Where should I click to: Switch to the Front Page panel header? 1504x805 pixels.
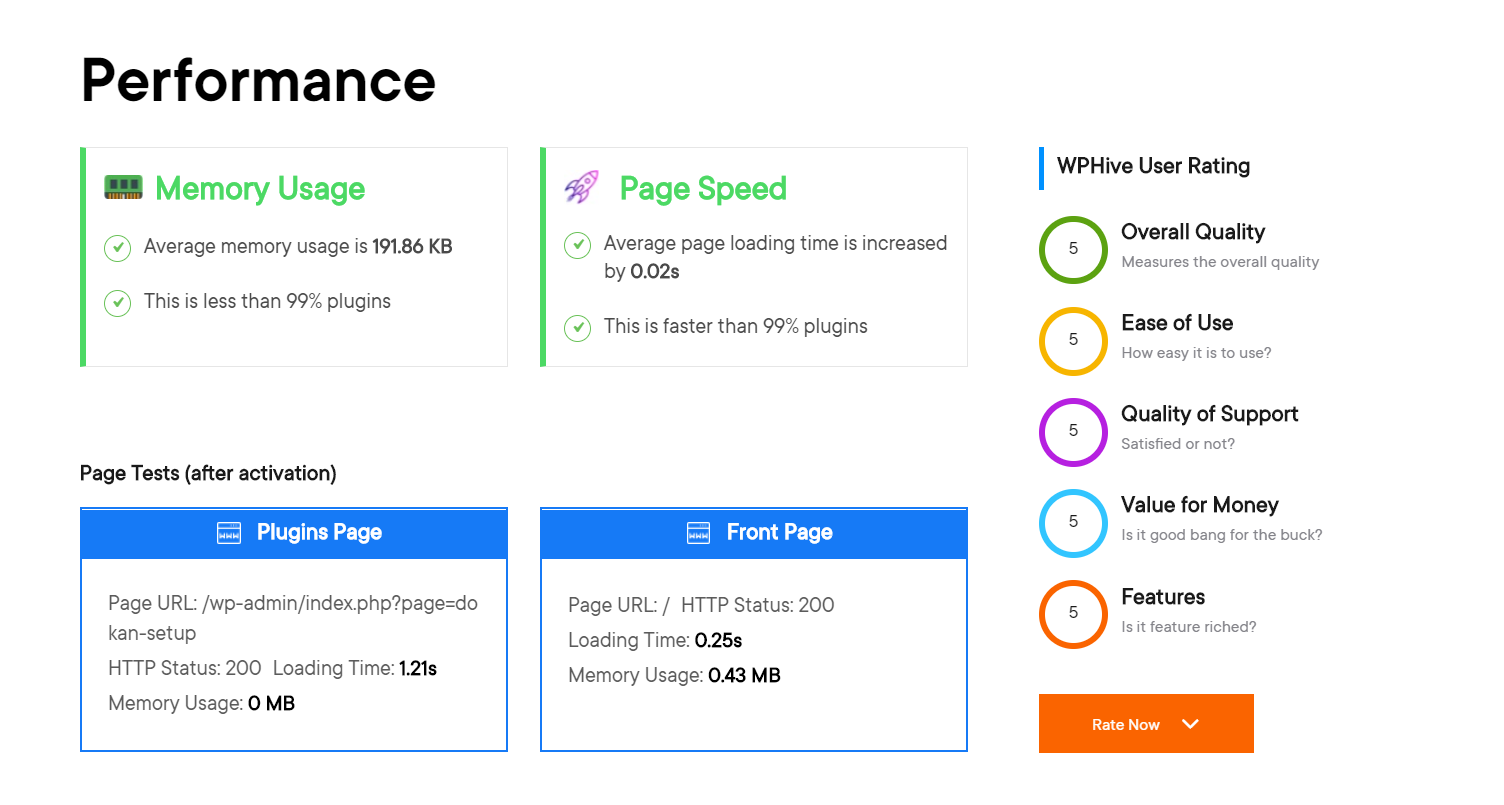tap(754, 532)
